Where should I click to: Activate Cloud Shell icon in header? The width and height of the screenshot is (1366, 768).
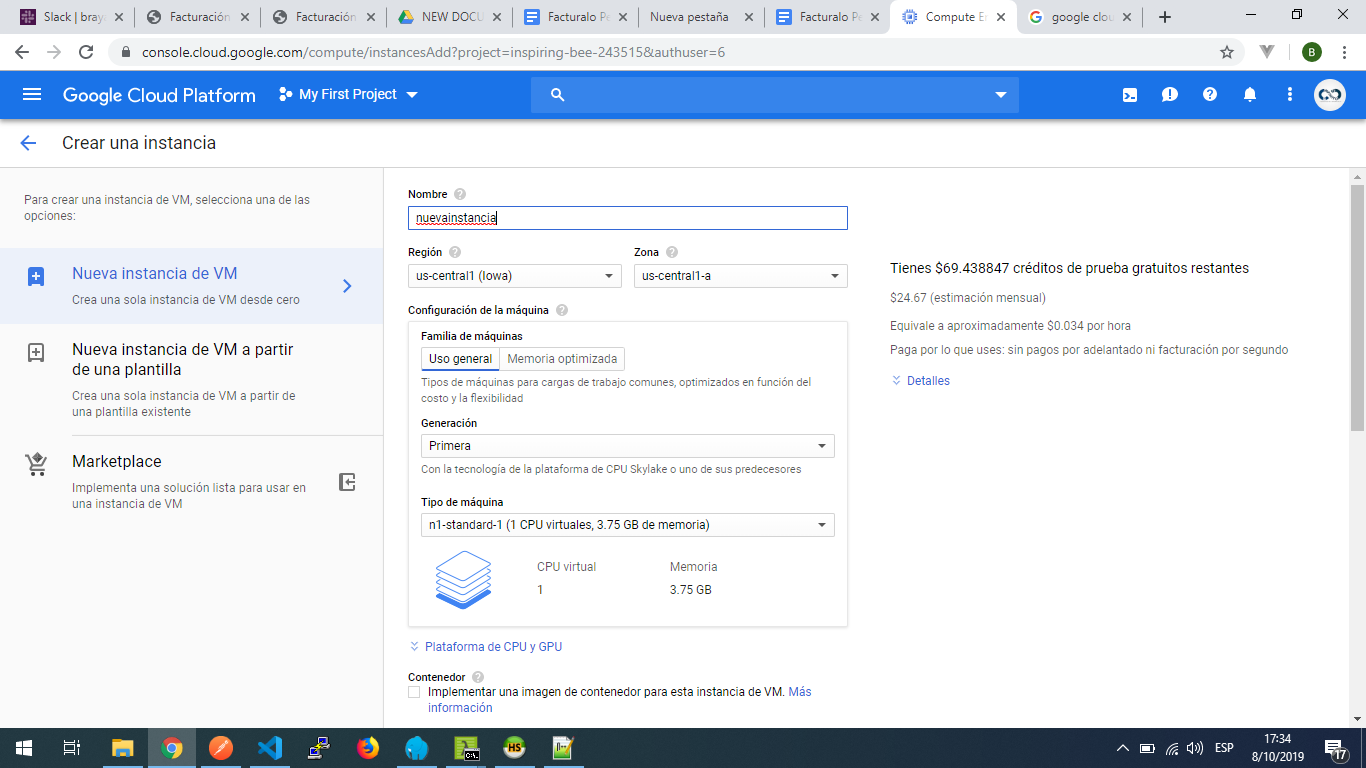[x=1129, y=95]
